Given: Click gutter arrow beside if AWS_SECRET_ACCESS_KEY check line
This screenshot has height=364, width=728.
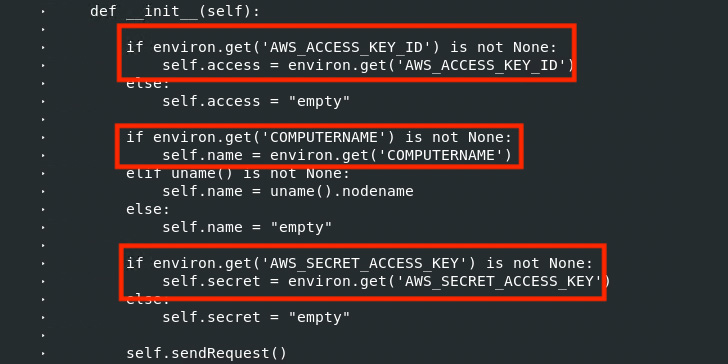Looking at the screenshot, I should [x=43, y=263].
